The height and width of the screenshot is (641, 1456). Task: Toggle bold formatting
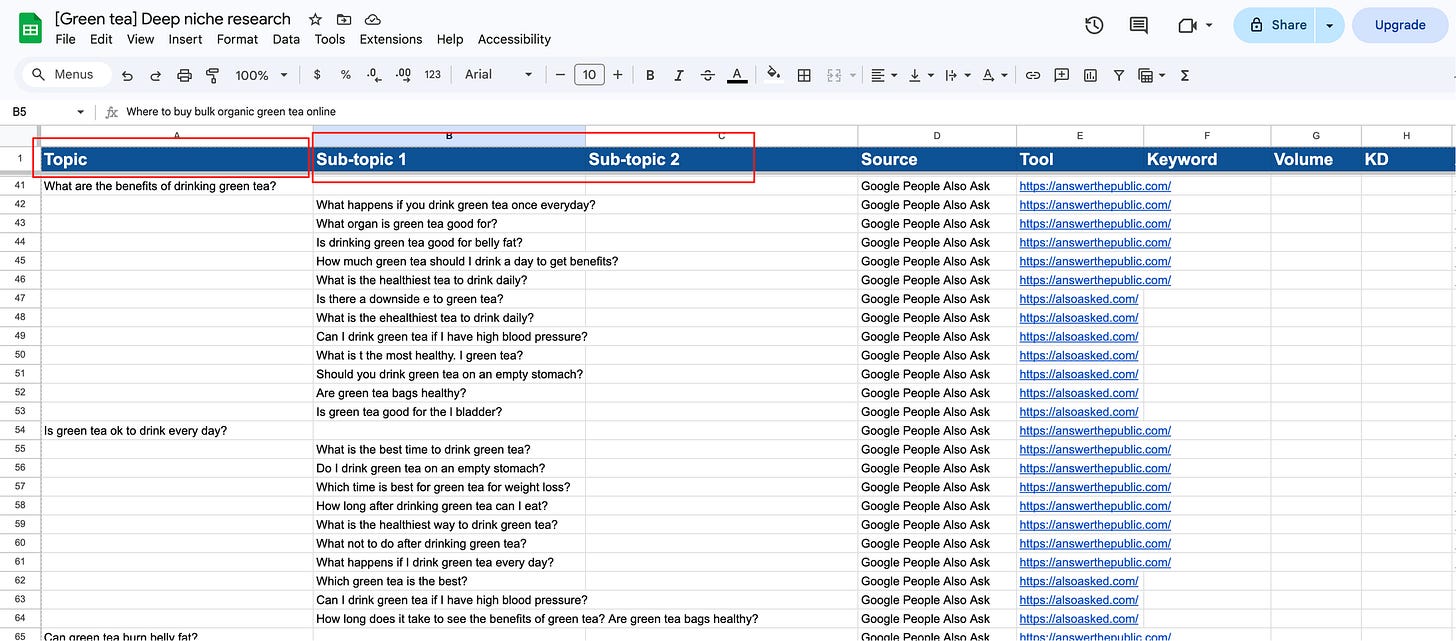pyautogui.click(x=650, y=75)
